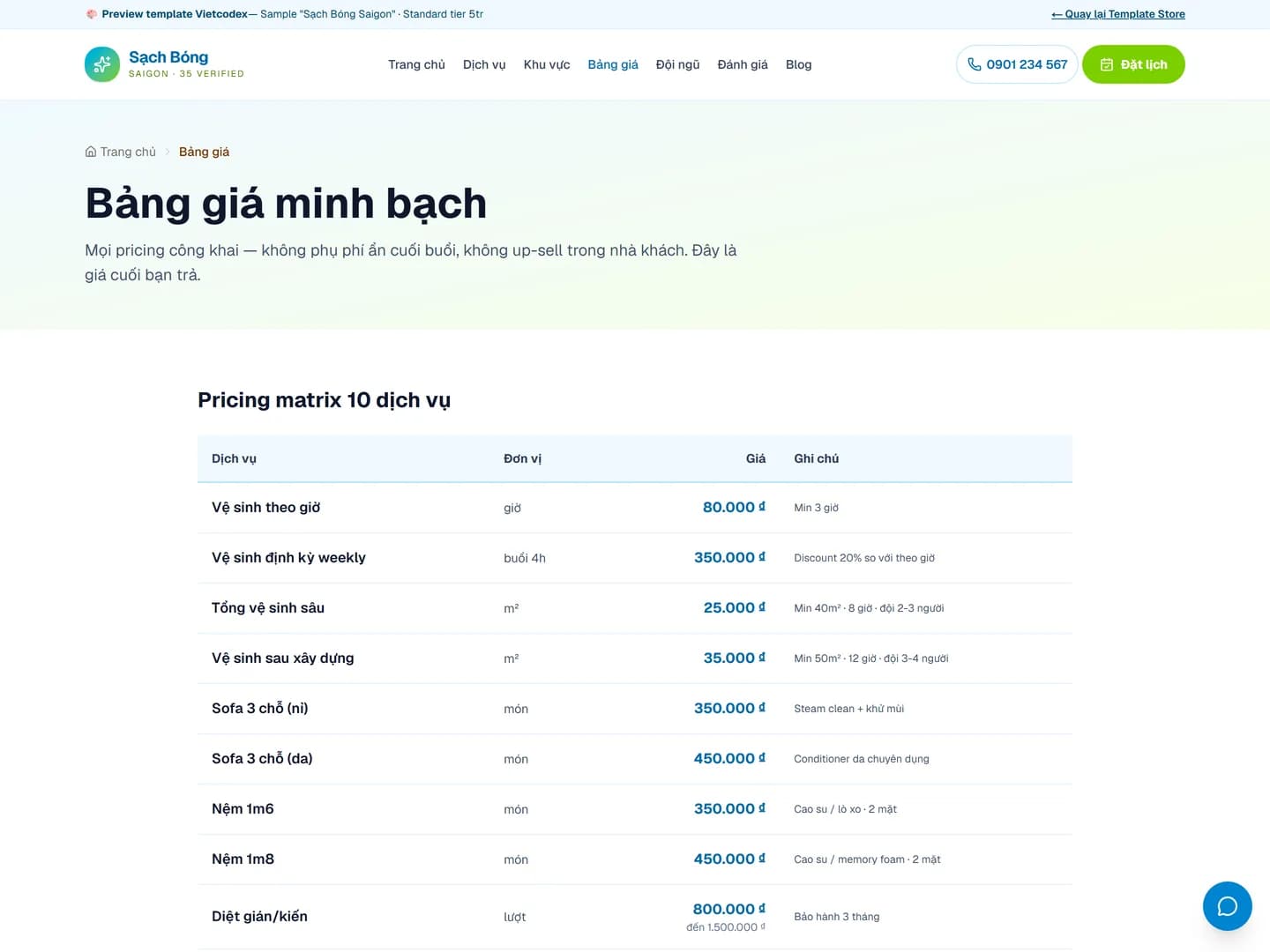Click the Sạch Bóng brand name
Screen dimensions: 1270x952
click(168, 57)
